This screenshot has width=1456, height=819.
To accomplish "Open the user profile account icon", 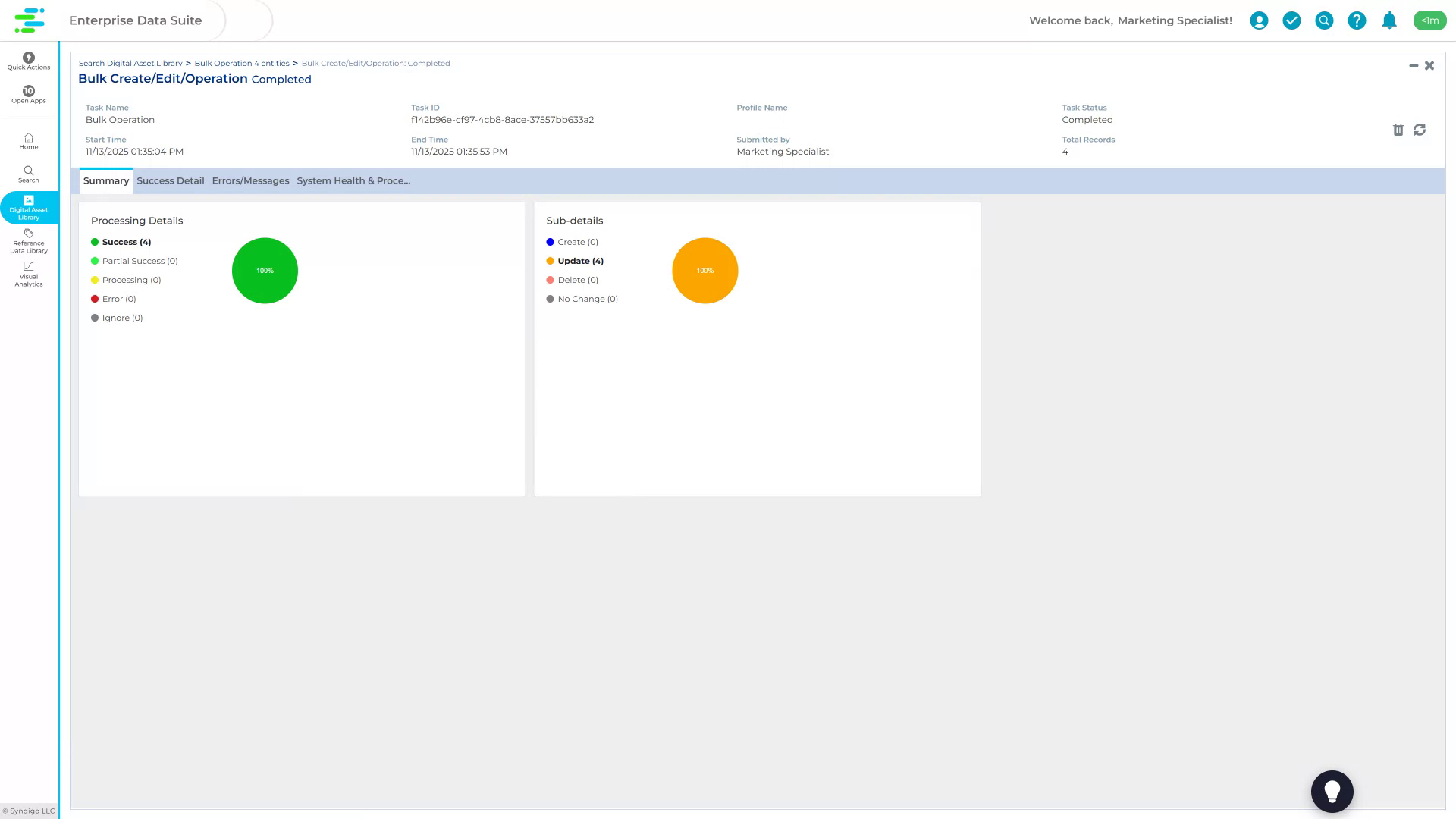I will click(1259, 20).
